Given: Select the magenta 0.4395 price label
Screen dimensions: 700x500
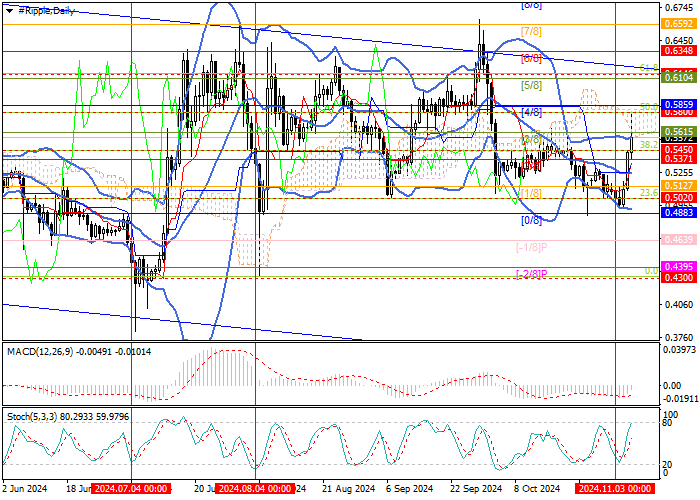Looking at the screenshot, I should click(679, 267).
